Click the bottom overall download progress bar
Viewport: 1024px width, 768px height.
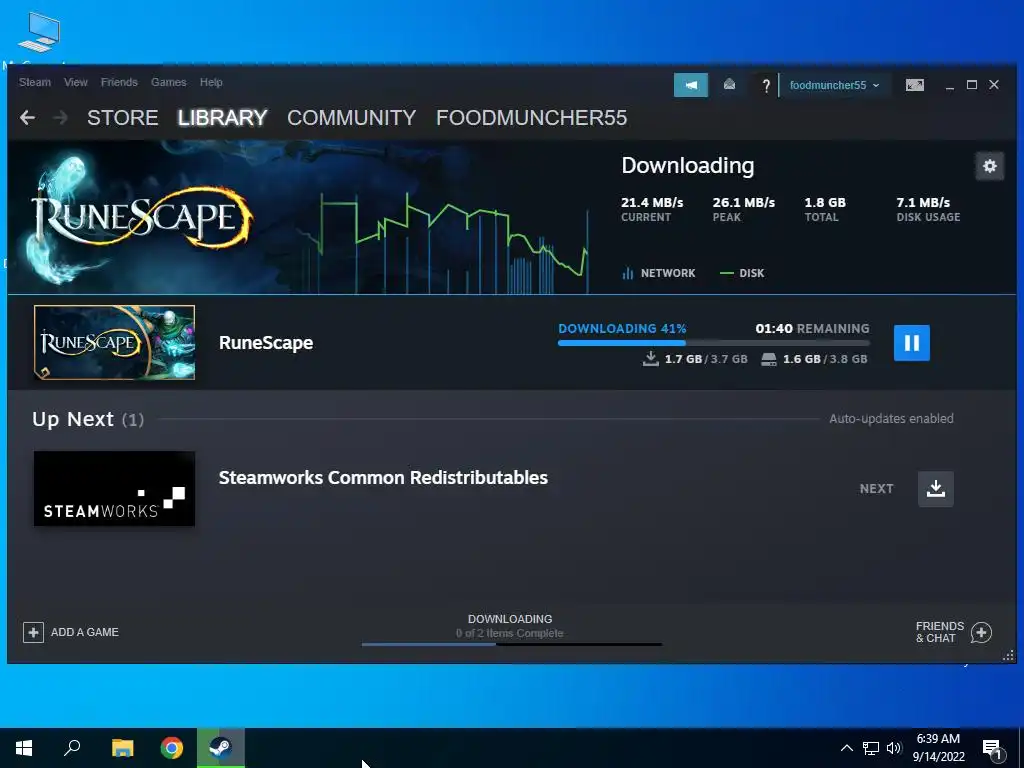tap(512, 645)
